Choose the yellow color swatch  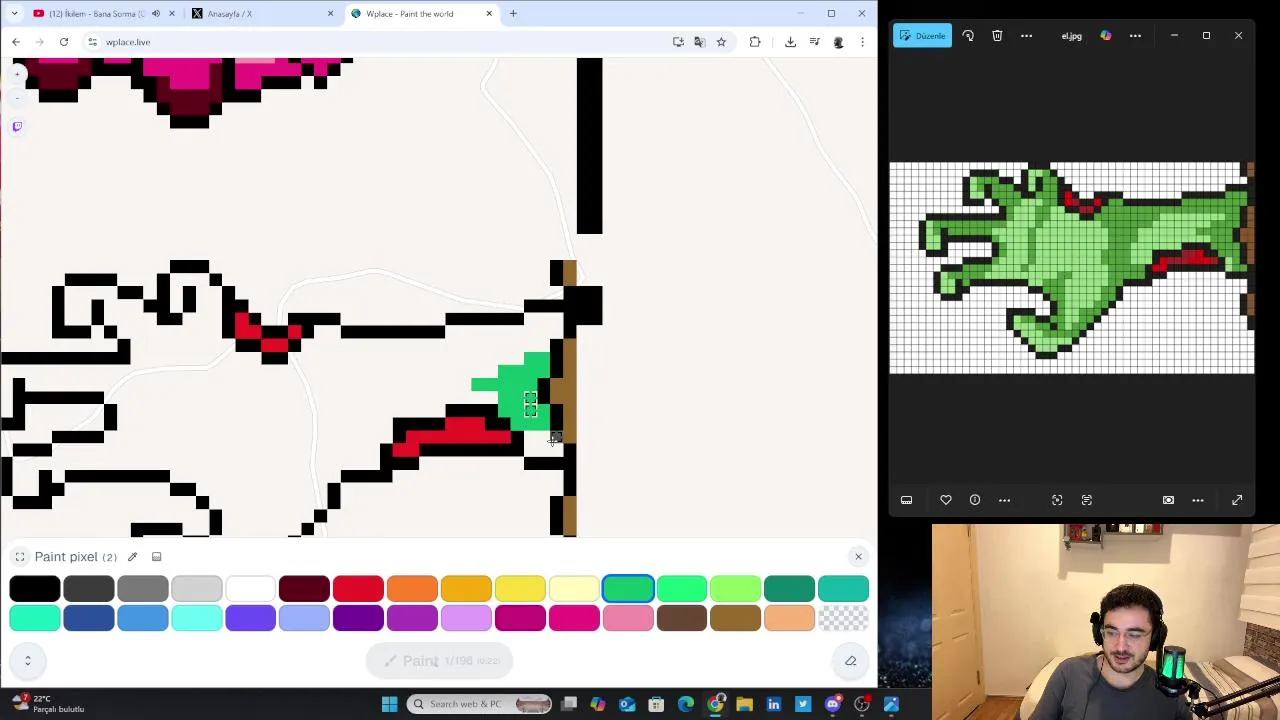tap(520, 589)
